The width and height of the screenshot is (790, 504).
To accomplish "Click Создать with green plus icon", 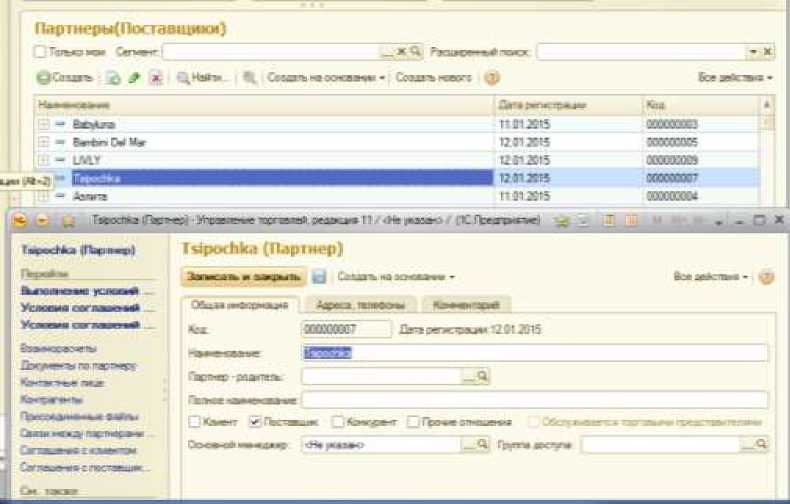I will tap(65, 78).
